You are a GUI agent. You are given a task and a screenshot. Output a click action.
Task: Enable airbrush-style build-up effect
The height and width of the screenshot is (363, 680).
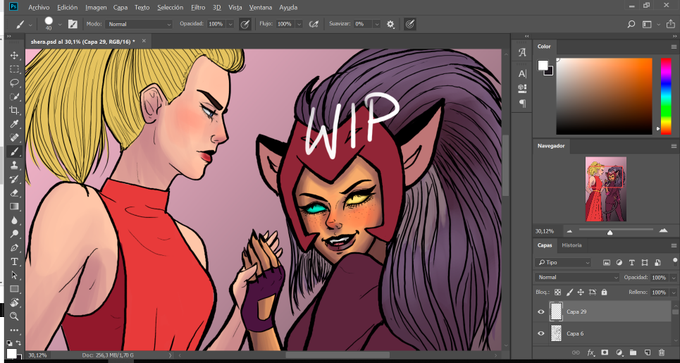point(313,24)
